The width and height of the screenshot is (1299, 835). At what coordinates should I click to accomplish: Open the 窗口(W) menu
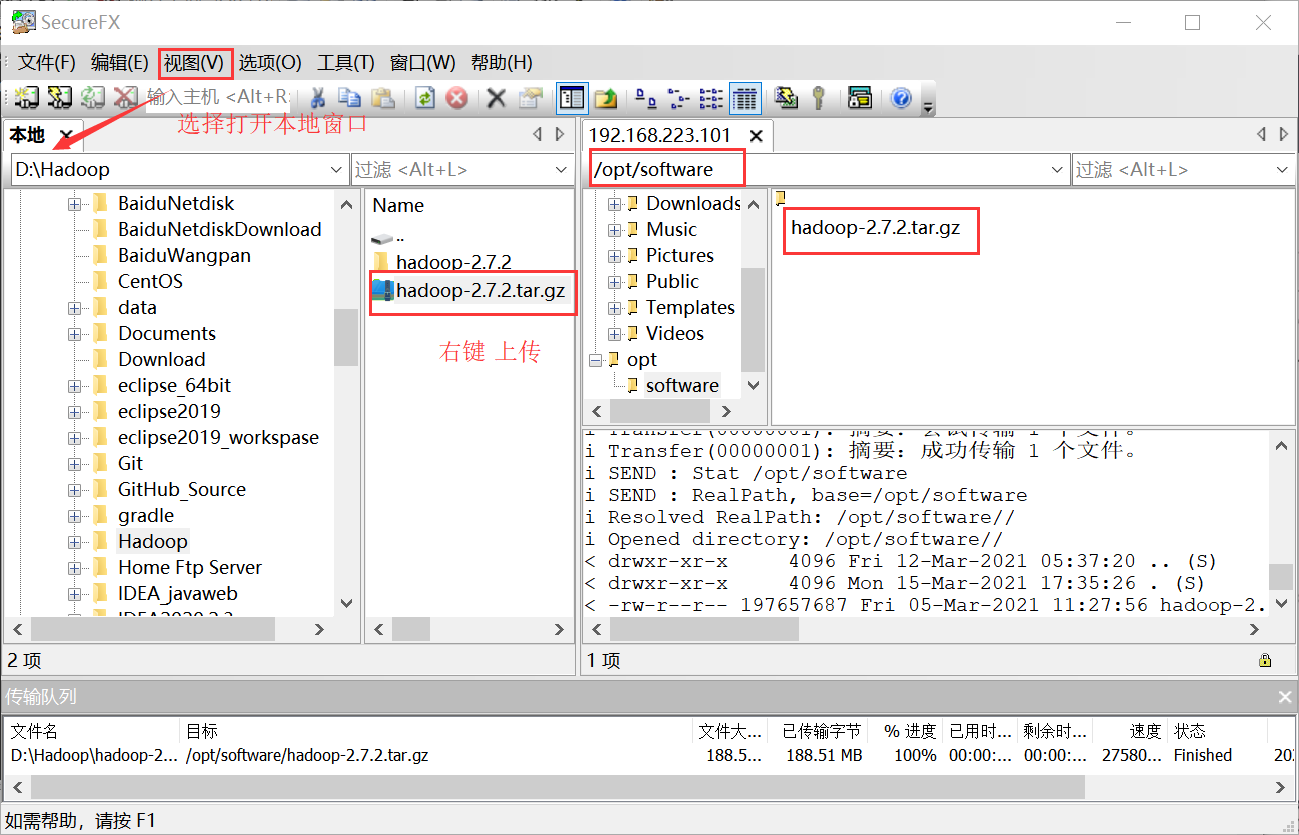pyautogui.click(x=422, y=62)
